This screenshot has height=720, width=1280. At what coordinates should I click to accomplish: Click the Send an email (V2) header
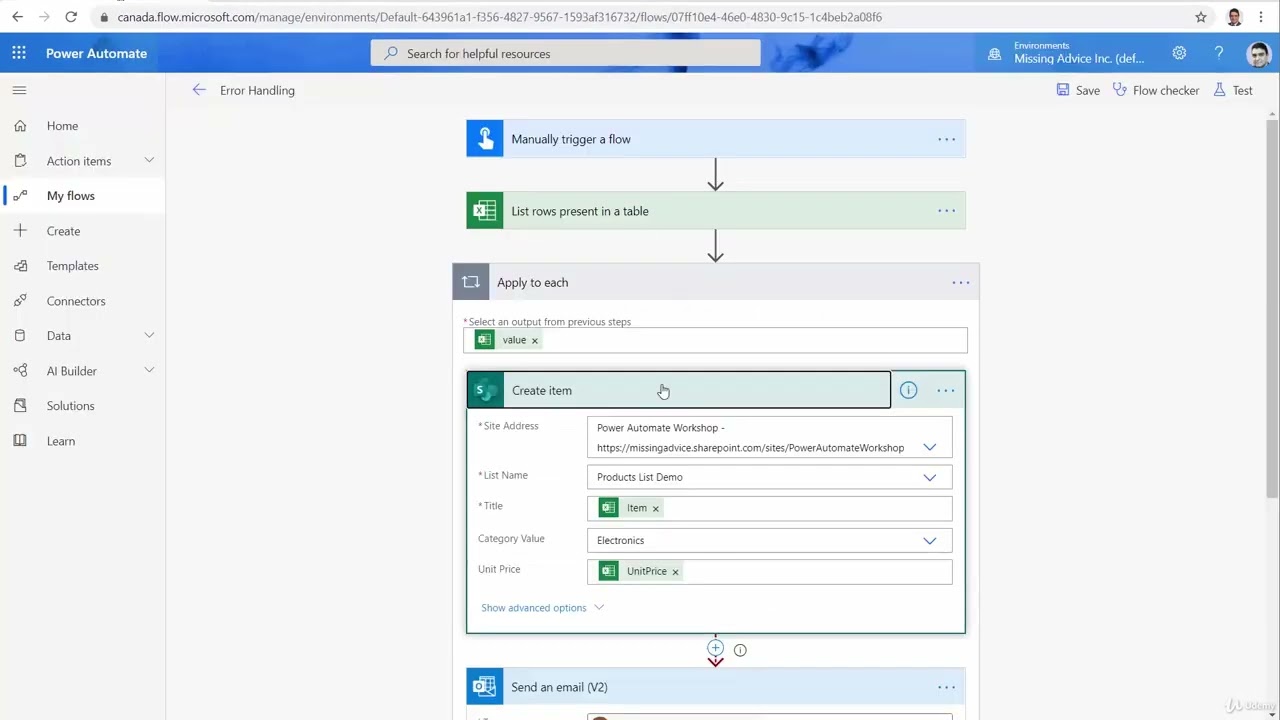point(715,687)
